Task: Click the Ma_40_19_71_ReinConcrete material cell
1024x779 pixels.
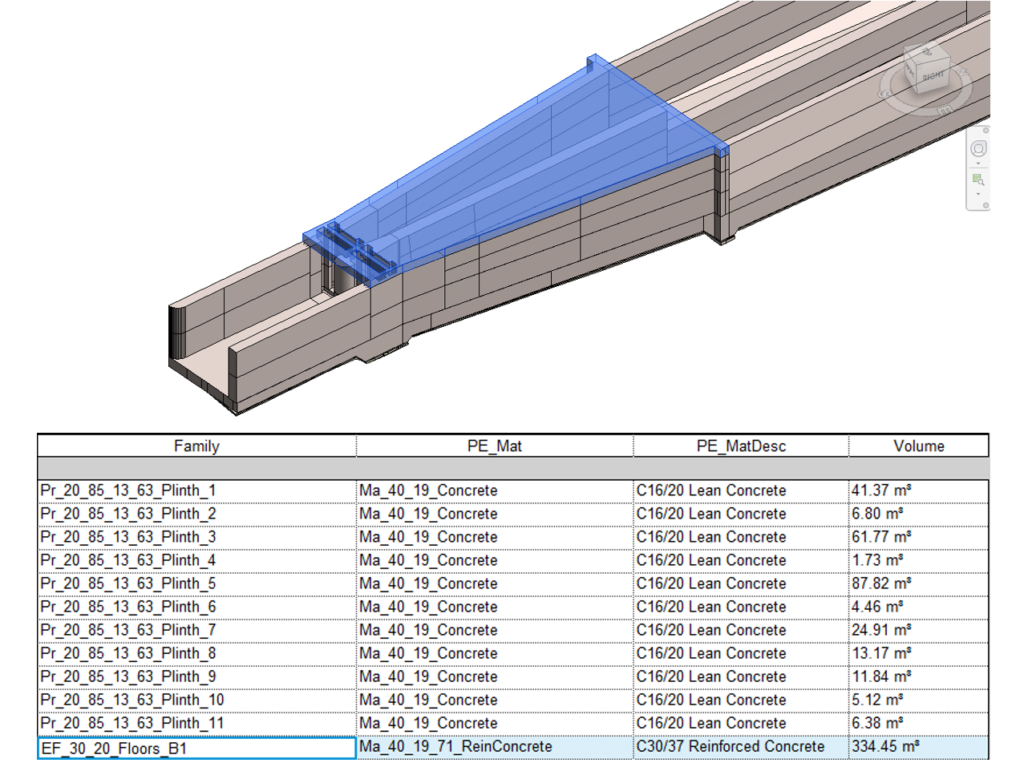Action: click(x=494, y=747)
